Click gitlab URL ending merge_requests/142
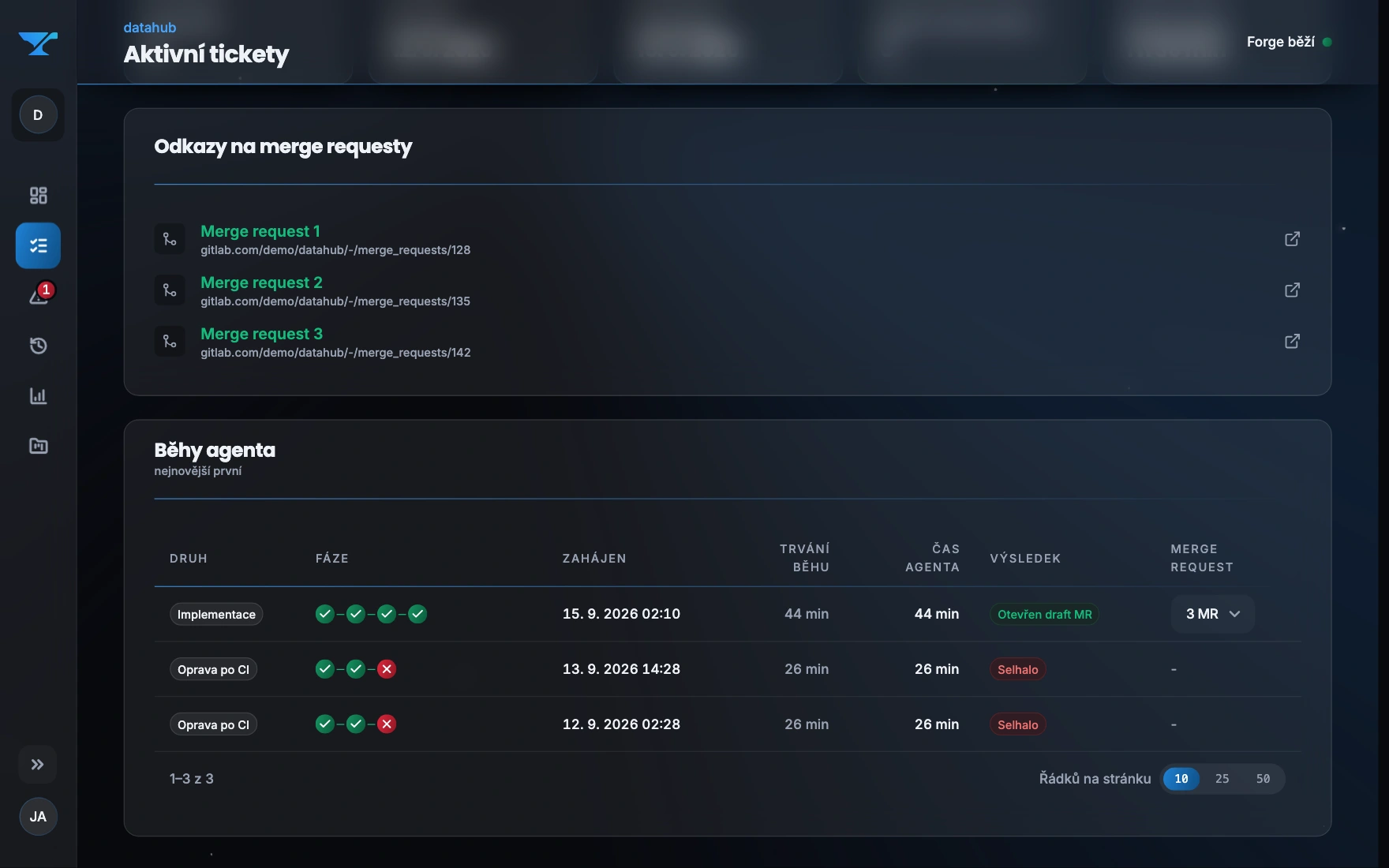Screen dimensions: 1389x868 (335, 353)
